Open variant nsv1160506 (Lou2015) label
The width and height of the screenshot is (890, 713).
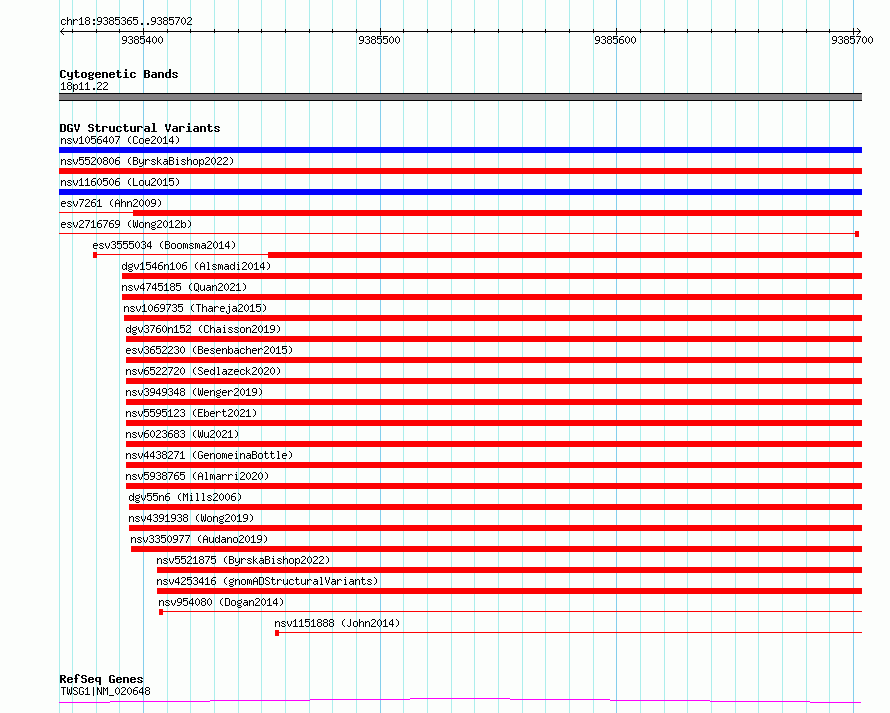click(120, 182)
